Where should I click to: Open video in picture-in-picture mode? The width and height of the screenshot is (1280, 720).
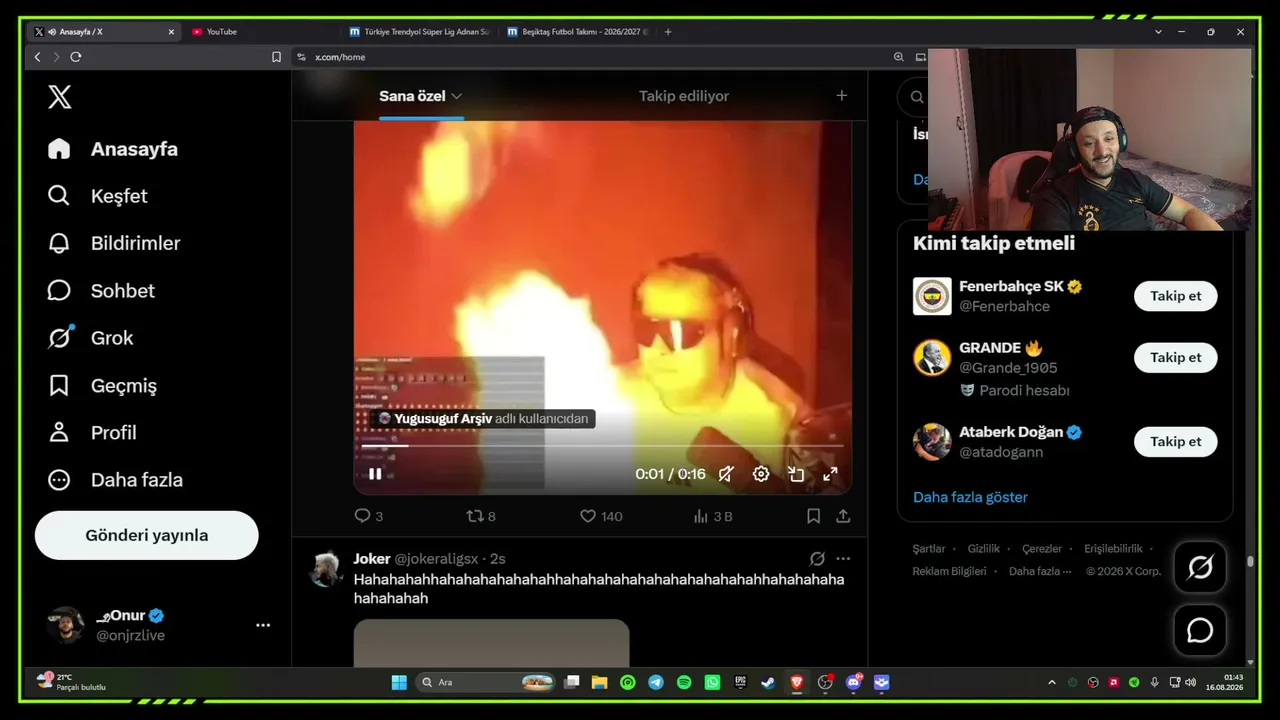(x=796, y=474)
